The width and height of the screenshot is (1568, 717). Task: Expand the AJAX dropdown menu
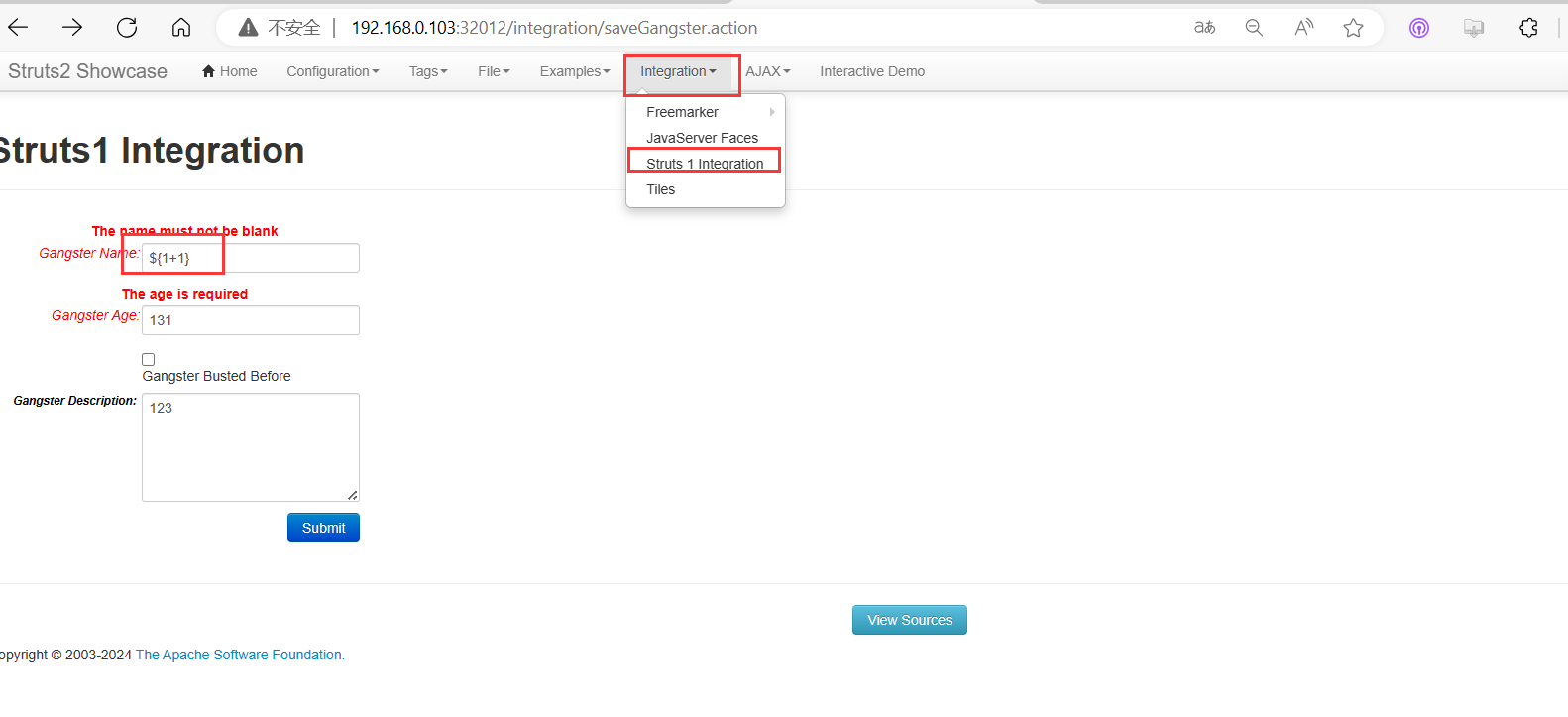coord(768,71)
